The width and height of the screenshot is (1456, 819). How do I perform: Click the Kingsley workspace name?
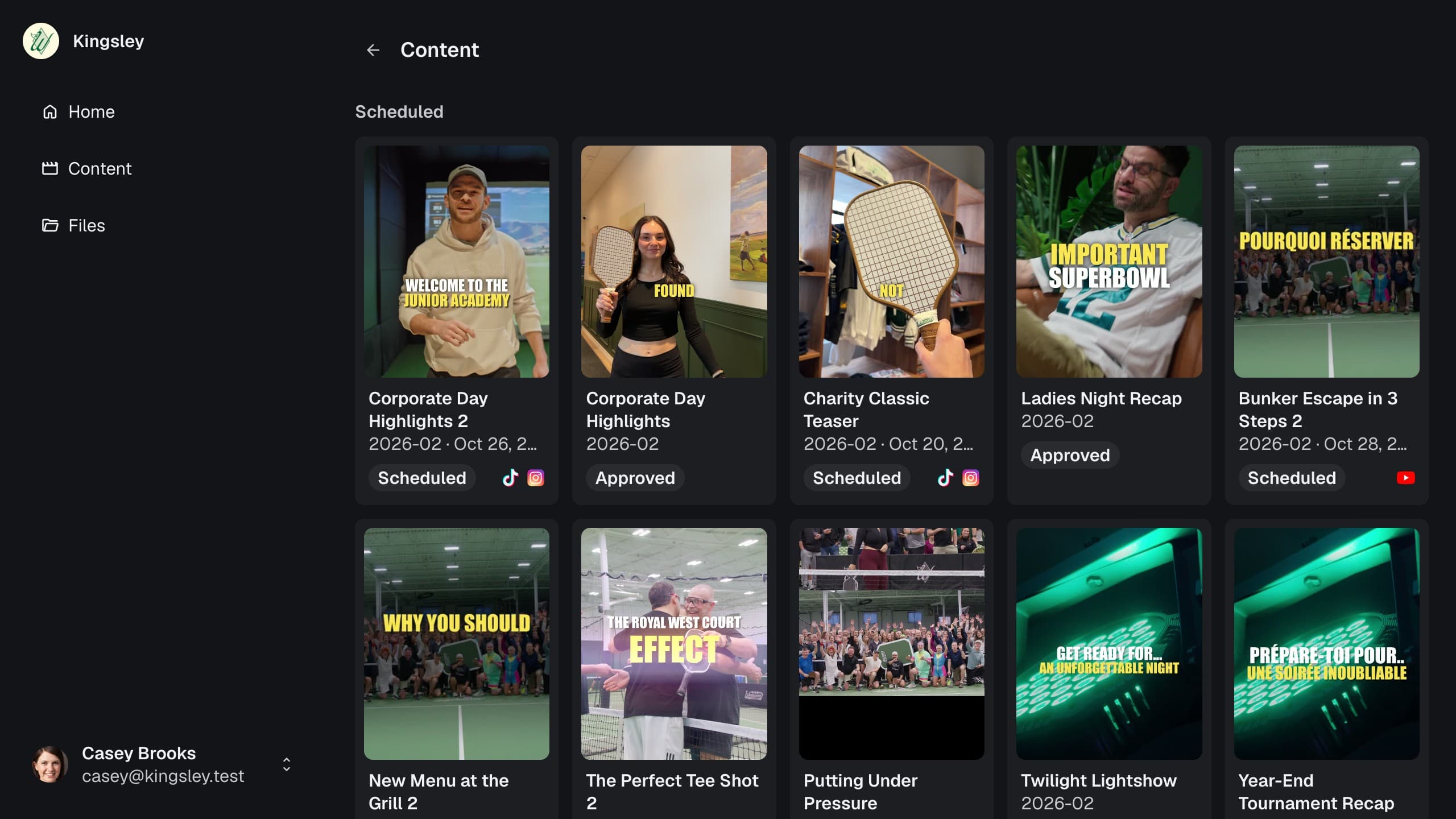(x=109, y=41)
